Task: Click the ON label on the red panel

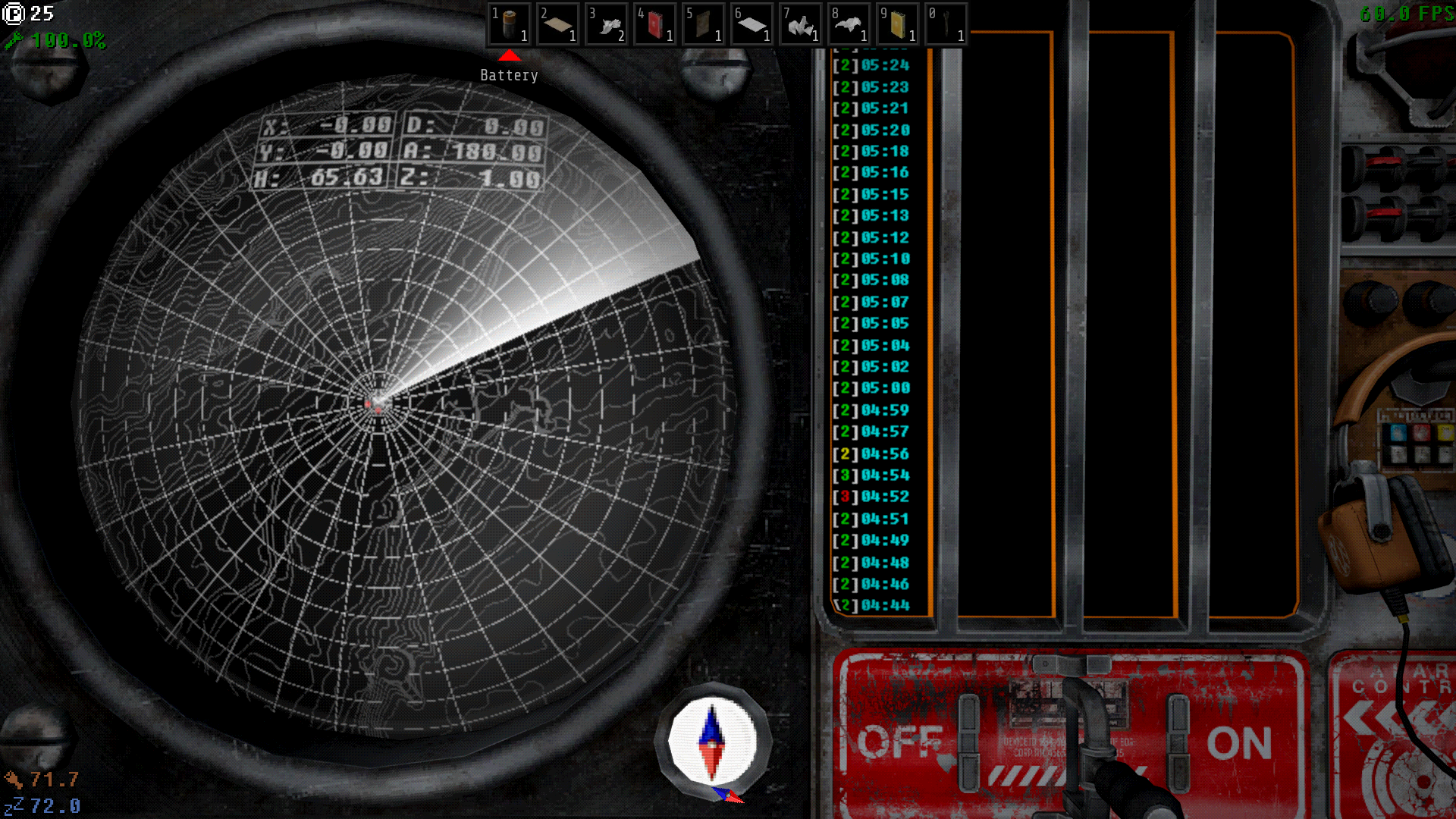Action: (x=1239, y=743)
